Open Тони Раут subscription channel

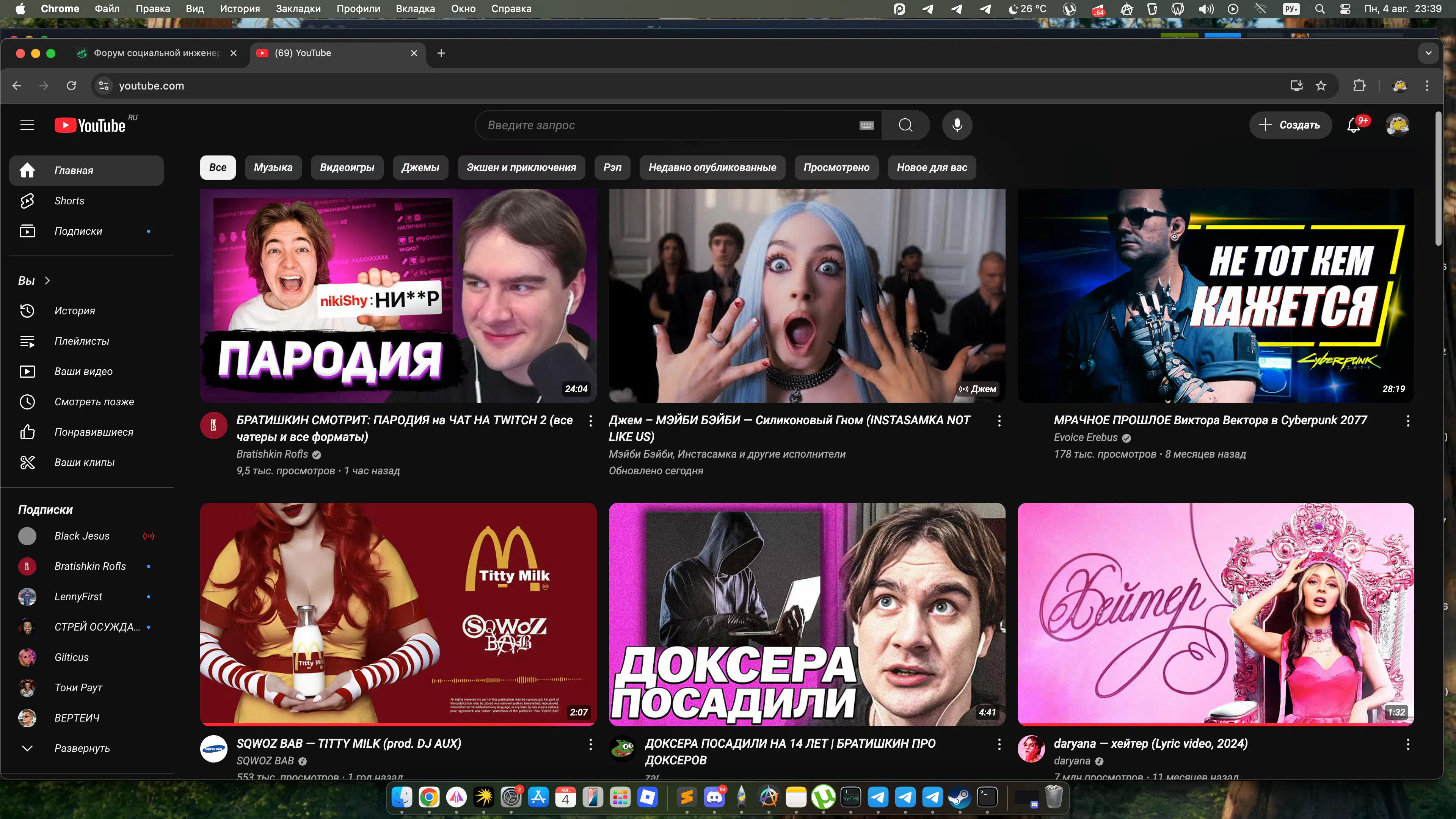pos(86,687)
